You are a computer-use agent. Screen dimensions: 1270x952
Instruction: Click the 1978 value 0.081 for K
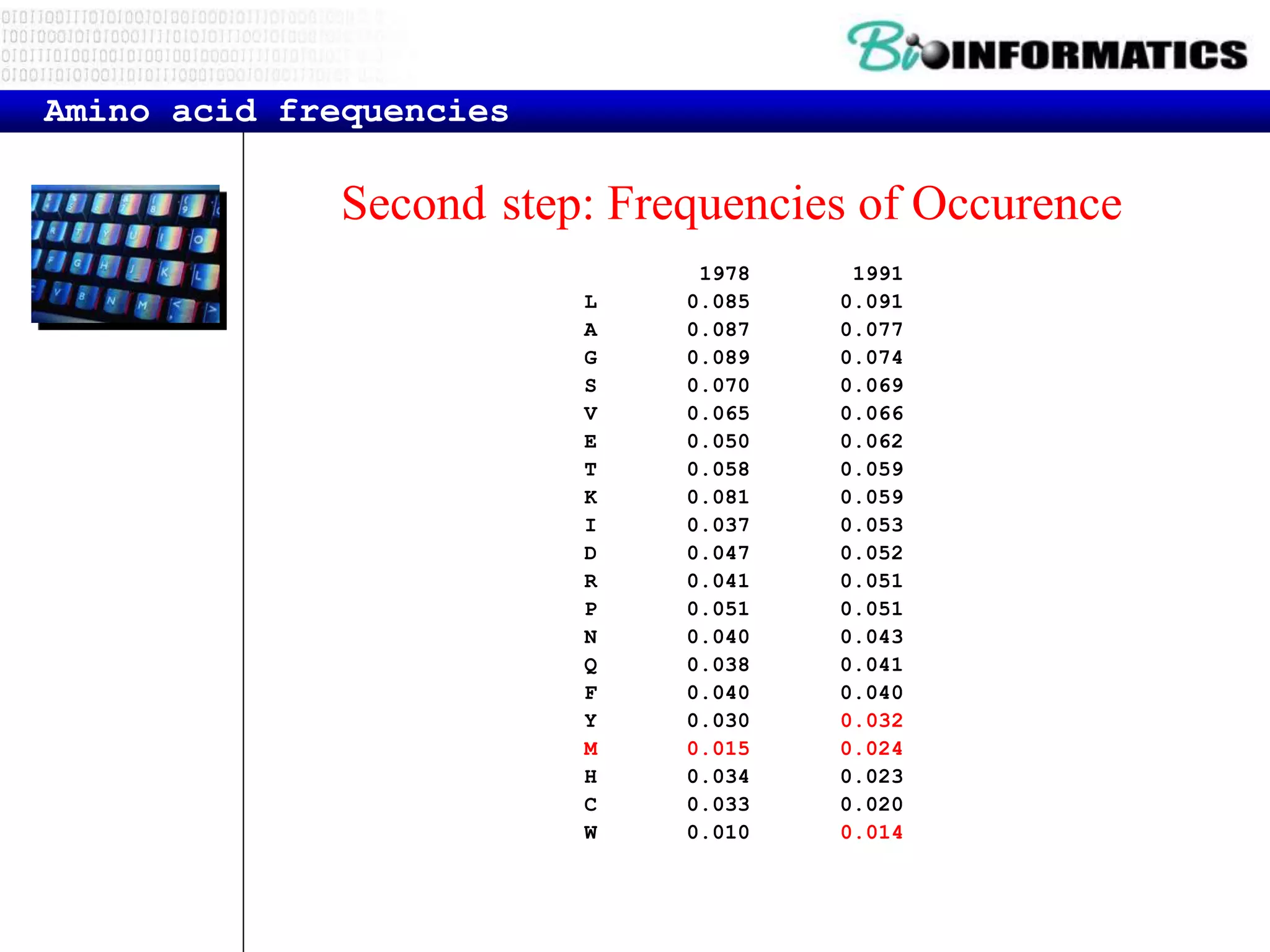point(718,497)
